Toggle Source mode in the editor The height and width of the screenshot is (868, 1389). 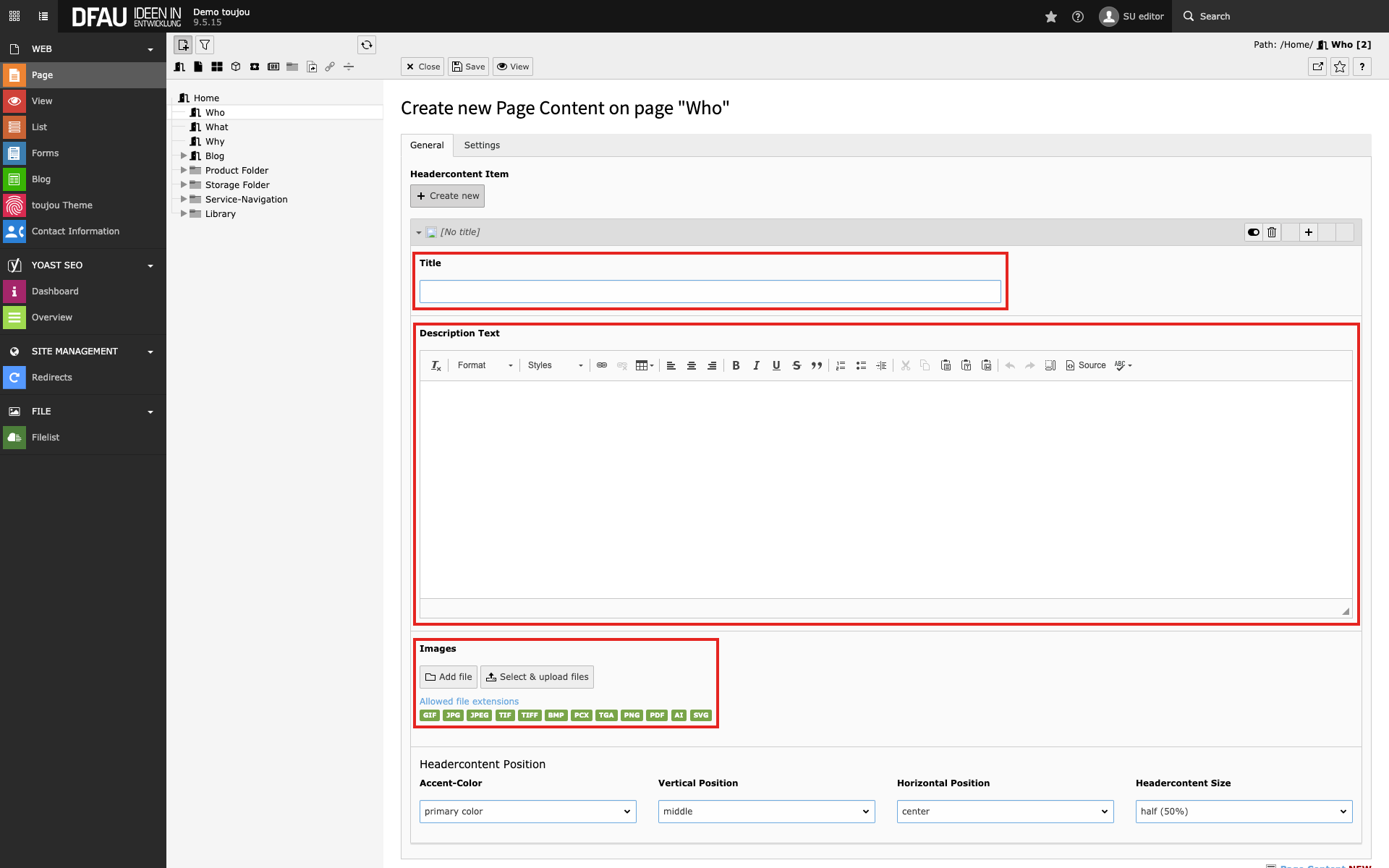(x=1085, y=365)
